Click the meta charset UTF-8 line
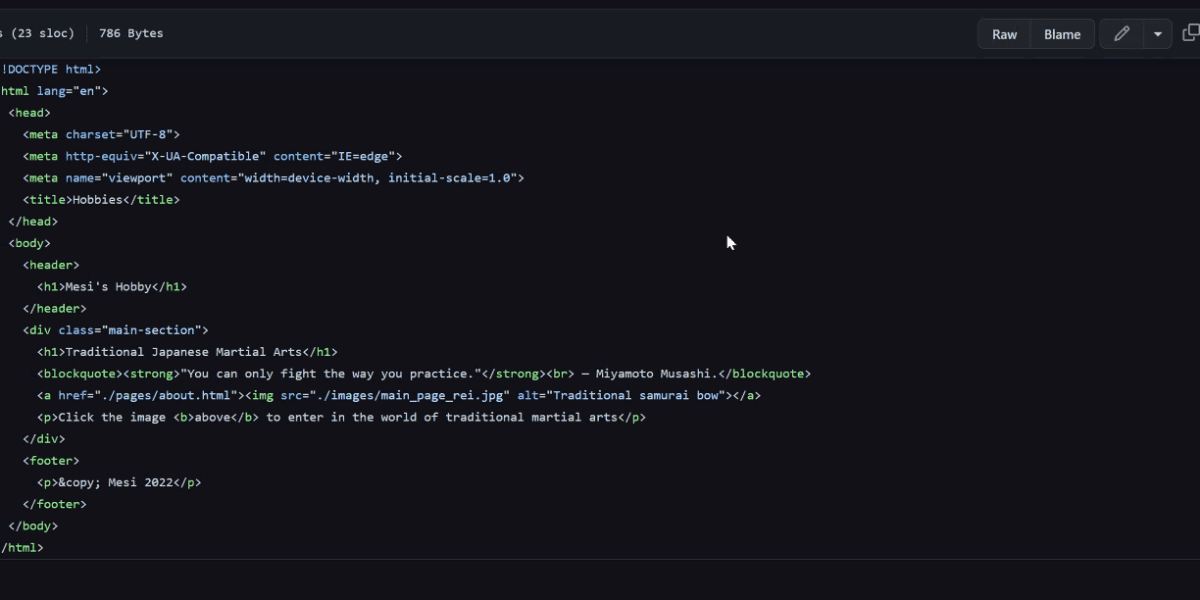Viewport: 1200px width, 600px height. tap(101, 134)
